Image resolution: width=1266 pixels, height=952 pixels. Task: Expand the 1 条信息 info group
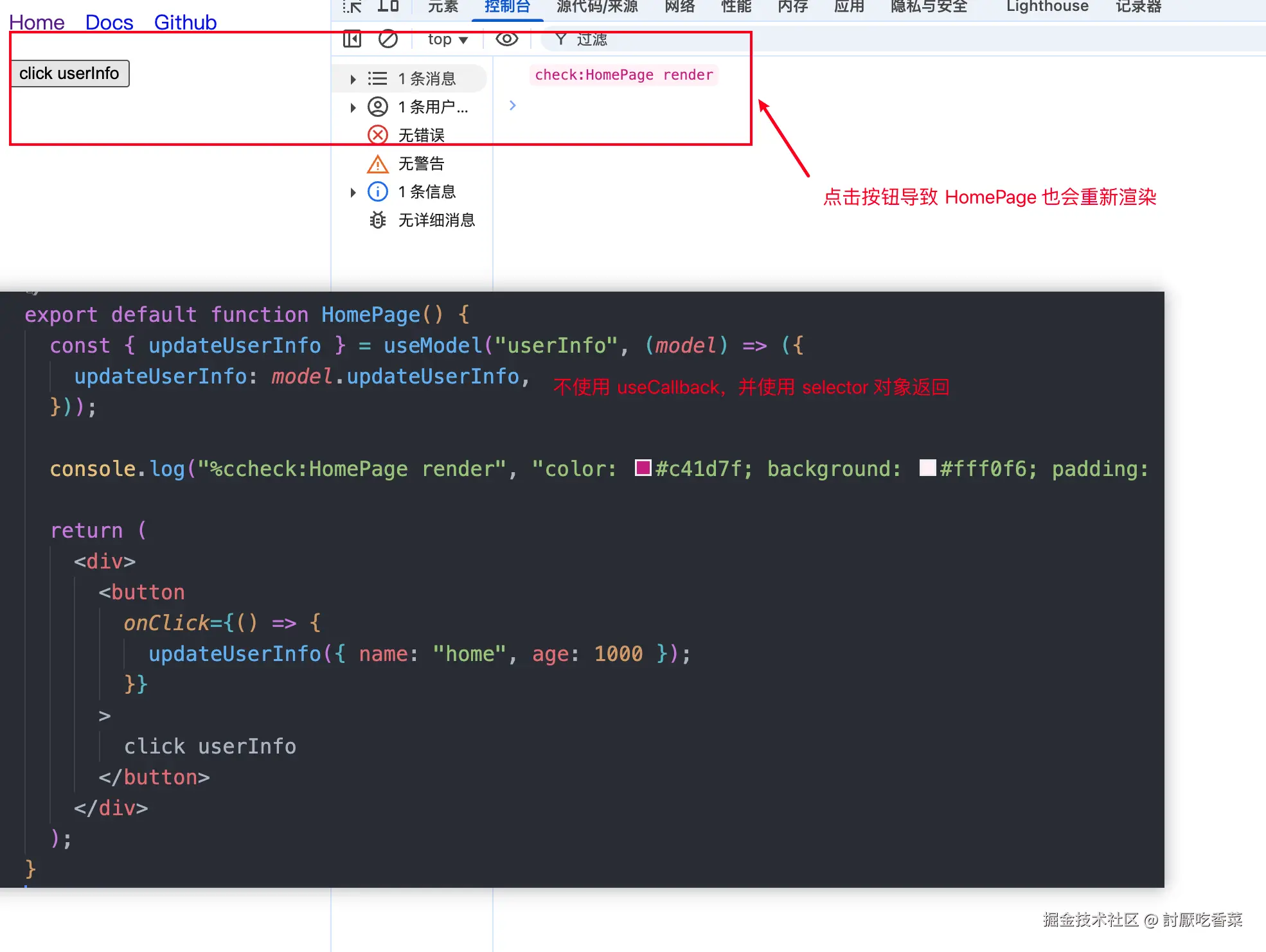353,192
